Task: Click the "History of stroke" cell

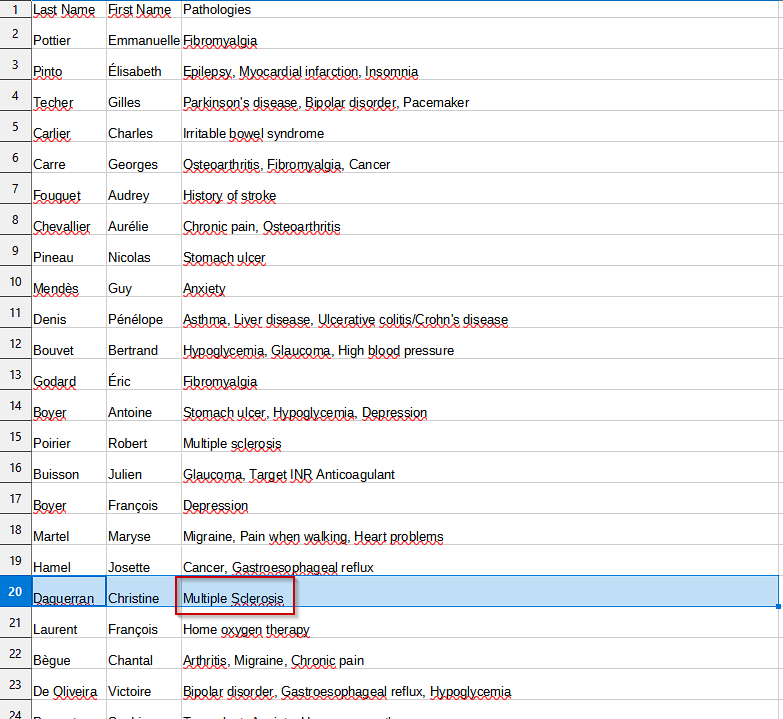Action: (x=229, y=195)
